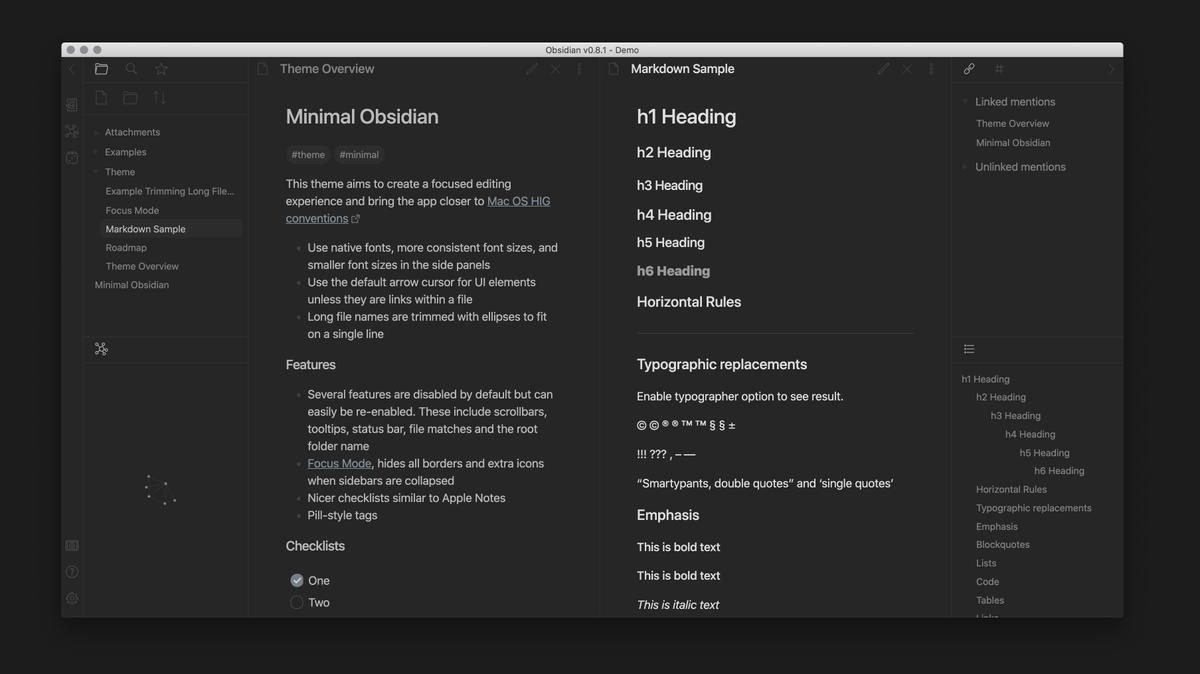Click the local graph pane icon
The width and height of the screenshot is (1200, 674).
tap(101, 349)
